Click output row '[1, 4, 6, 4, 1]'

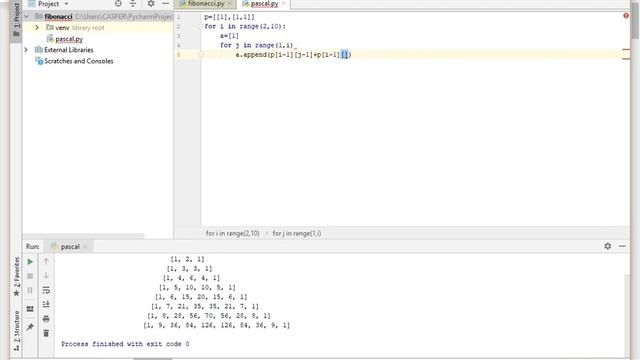[x=191, y=278]
